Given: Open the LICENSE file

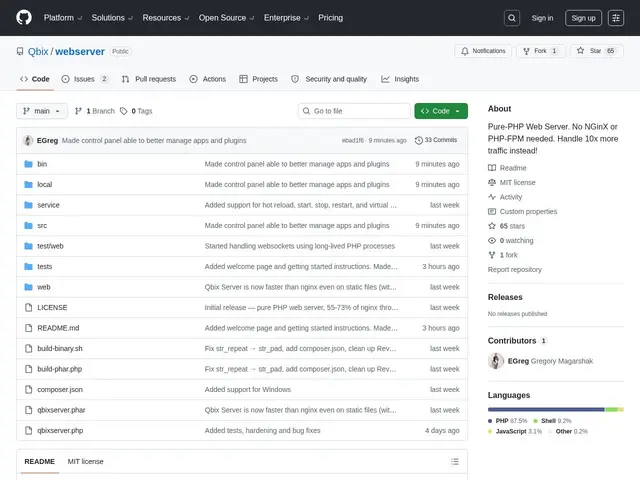Looking at the screenshot, I should [52, 308].
